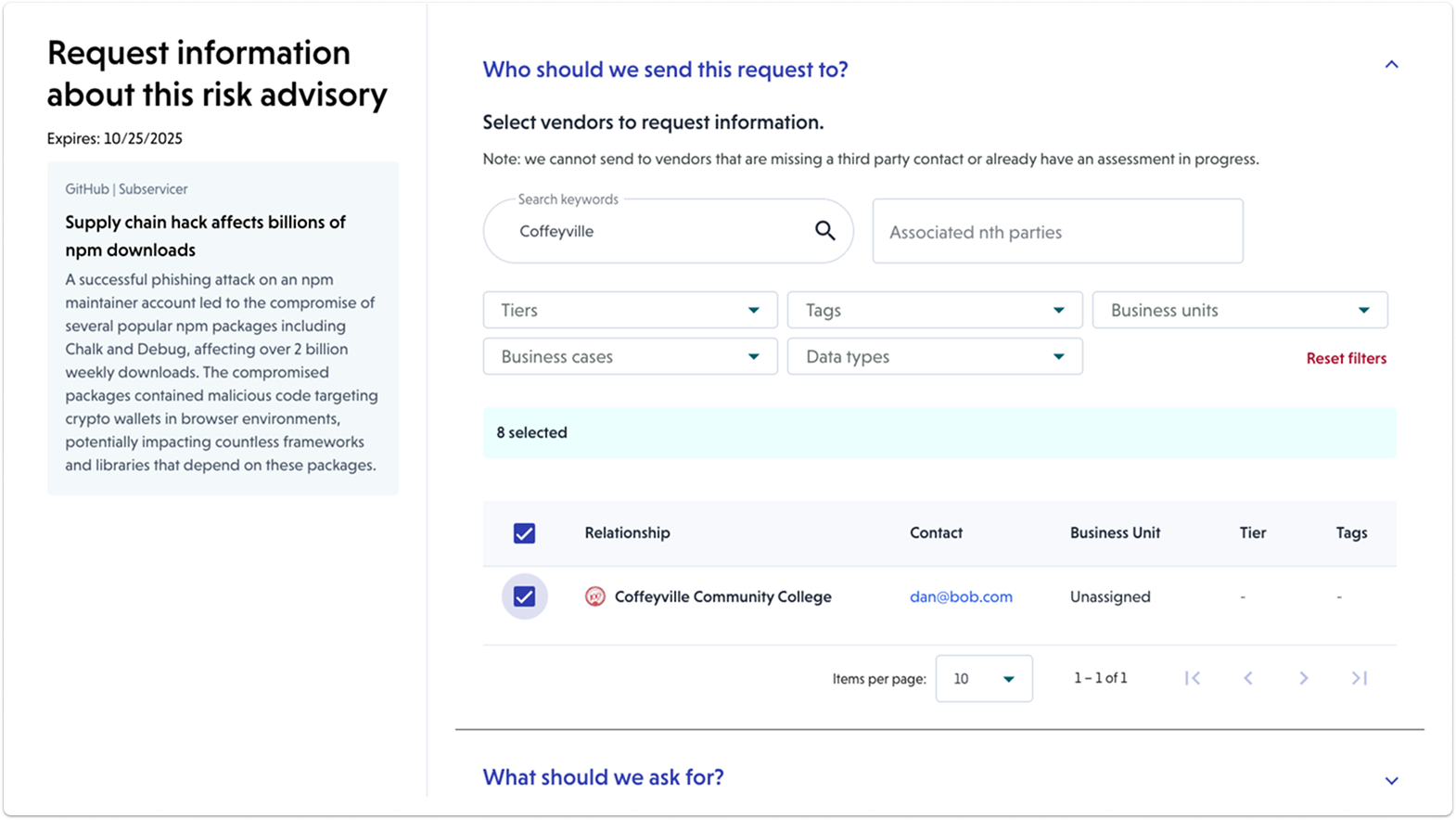The width and height of the screenshot is (1456, 820).
Task: Focus Associated nth parties field
Action: (x=1057, y=231)
